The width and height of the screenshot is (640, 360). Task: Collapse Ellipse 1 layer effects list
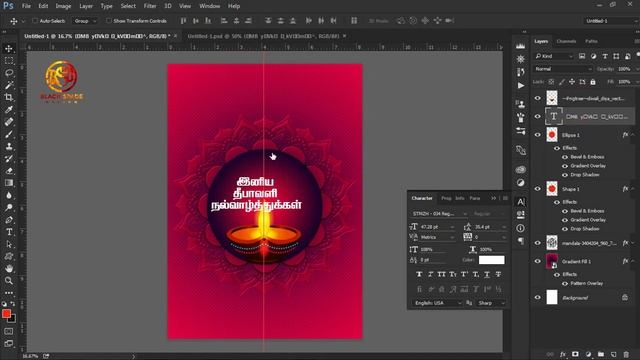point(633,135)
